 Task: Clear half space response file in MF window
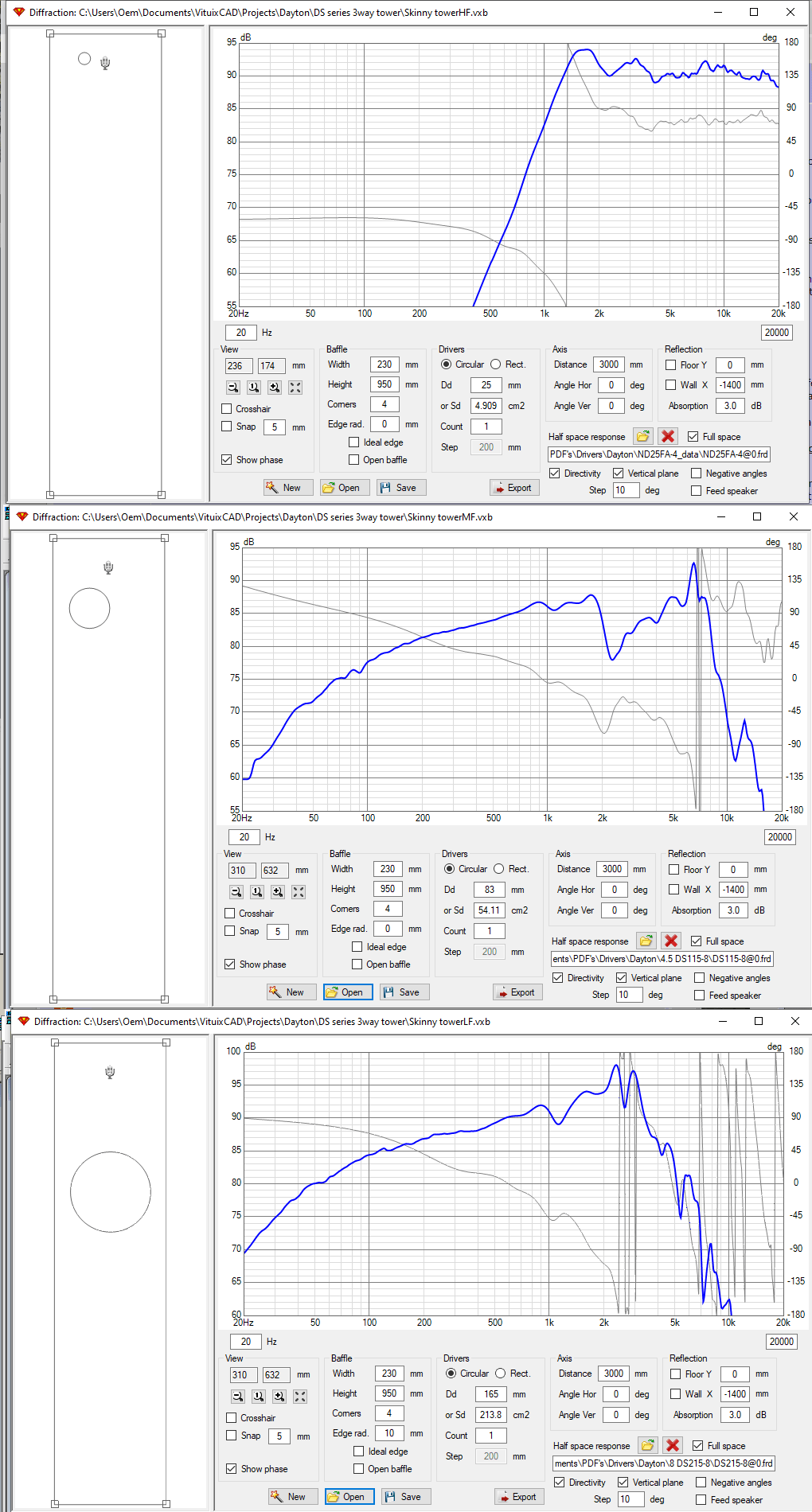coord(671,941)
